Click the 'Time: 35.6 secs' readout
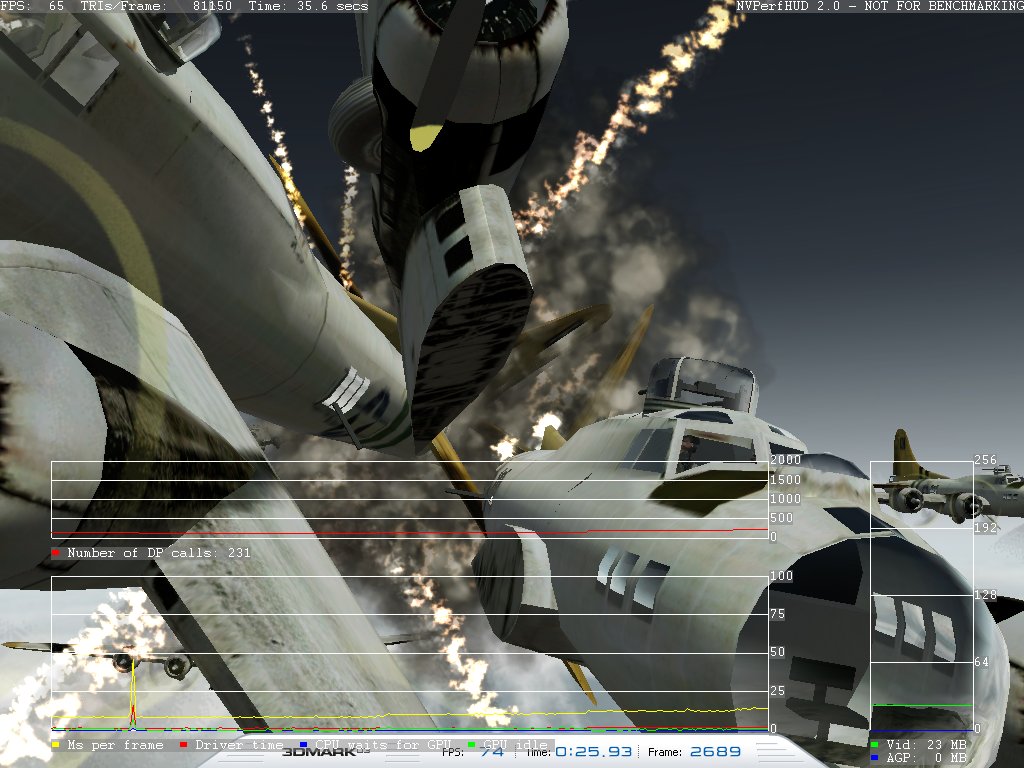 308,7
